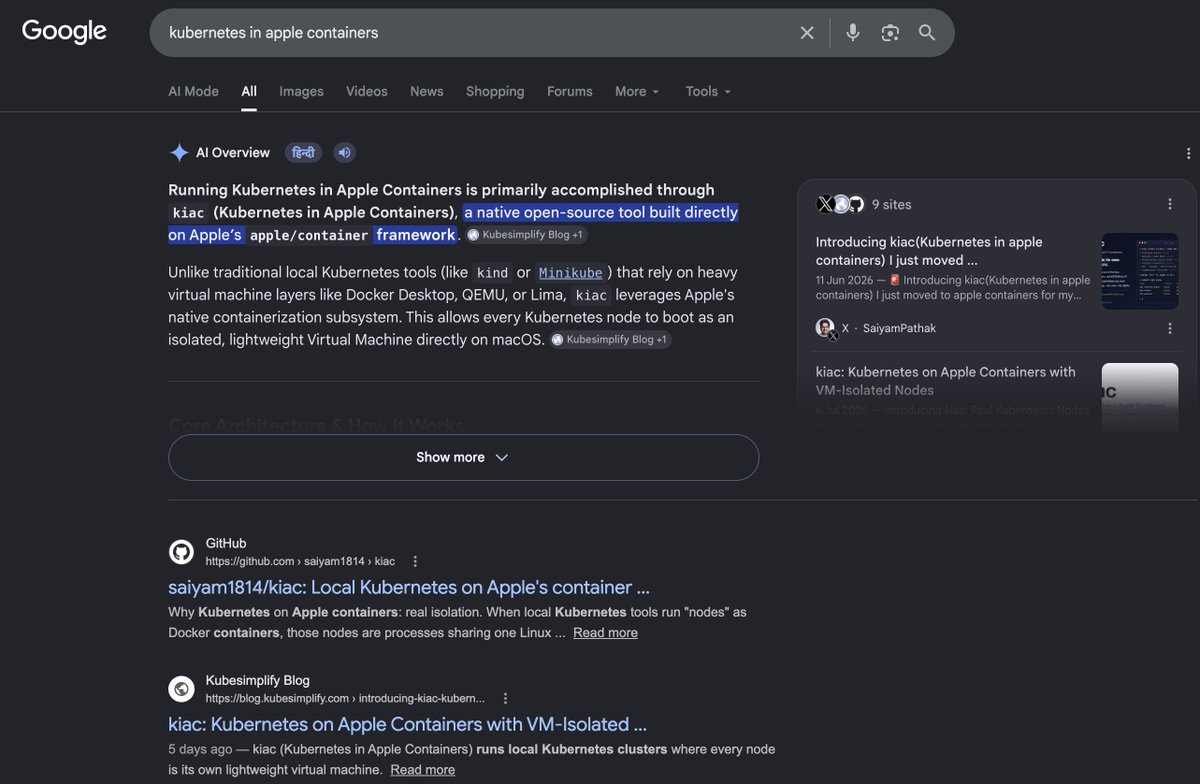The width and height of the screenshot is (1200, 784).
Task: Click the github.com breadcrumb URL
Action: click(300, 561)
